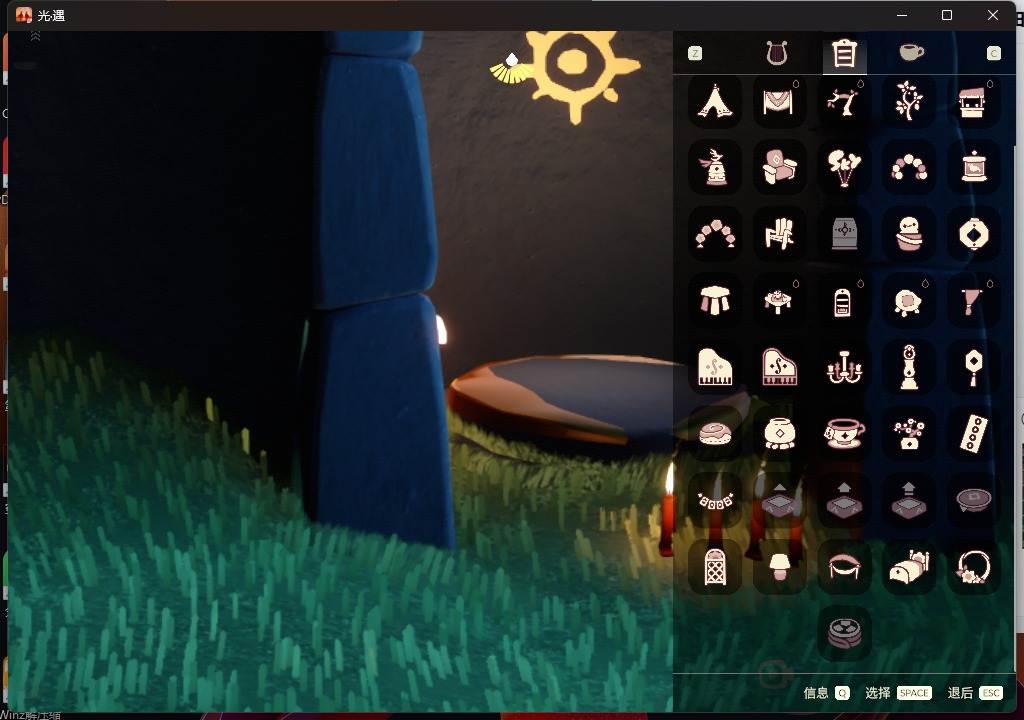This screenshot has width=1024, height=720.
Task: Select the lattice screen door prop
Action: (x=714, y=566)
